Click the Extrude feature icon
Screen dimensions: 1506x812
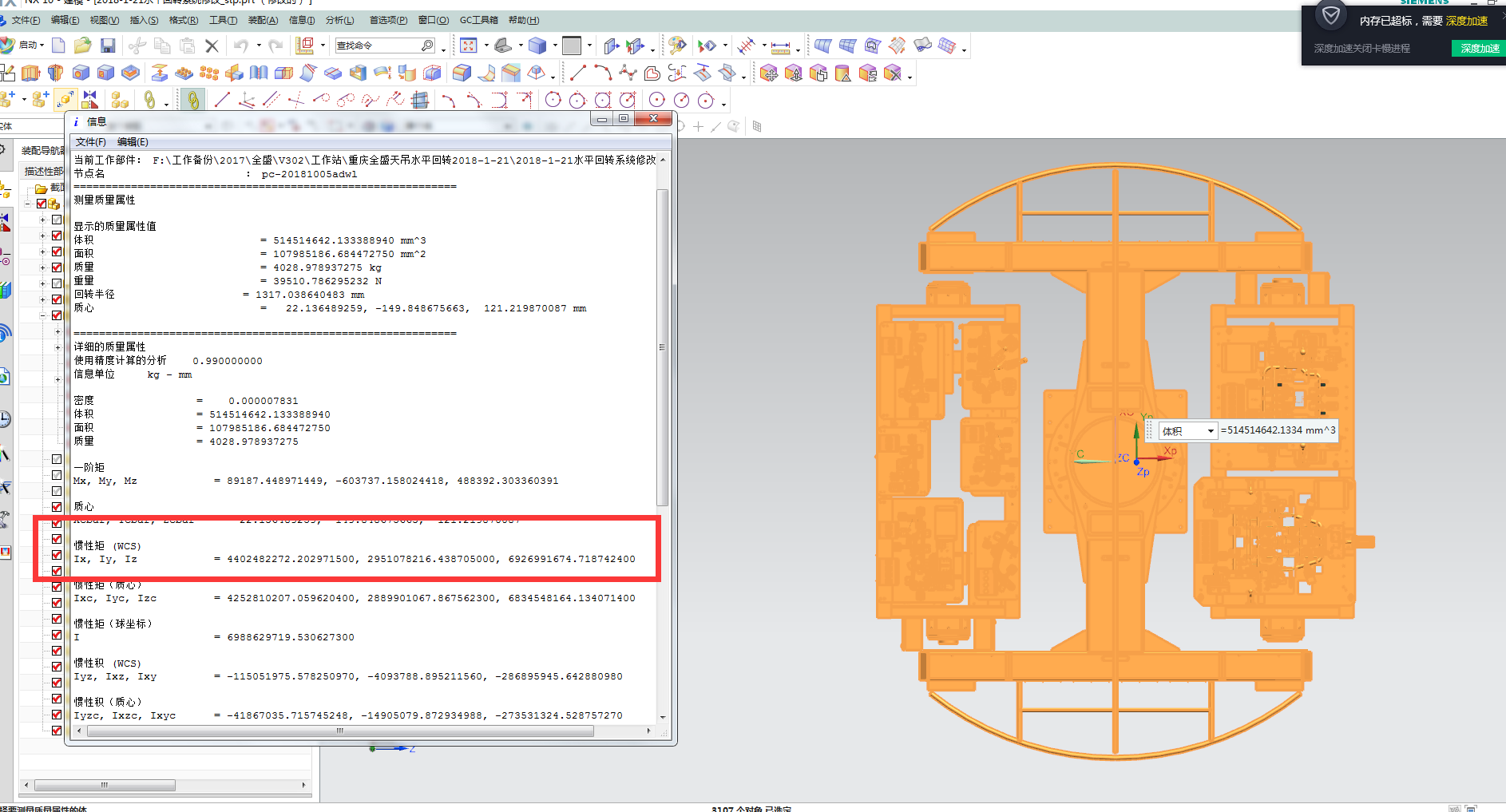[x=30, y=73]
